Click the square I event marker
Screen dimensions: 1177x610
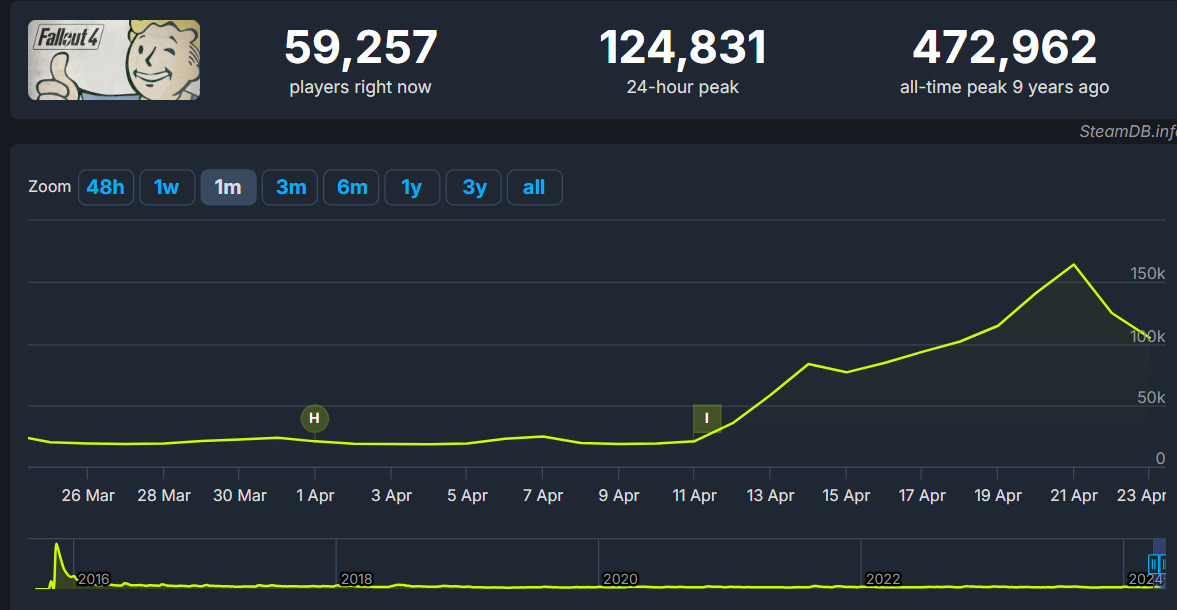tap(707, 418)
